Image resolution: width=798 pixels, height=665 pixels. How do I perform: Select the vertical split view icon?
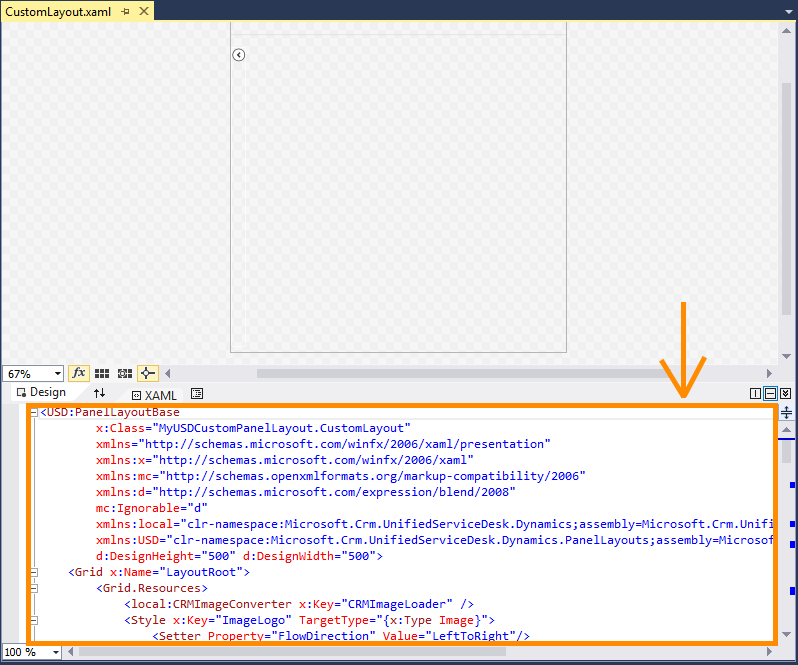[755, 393]
